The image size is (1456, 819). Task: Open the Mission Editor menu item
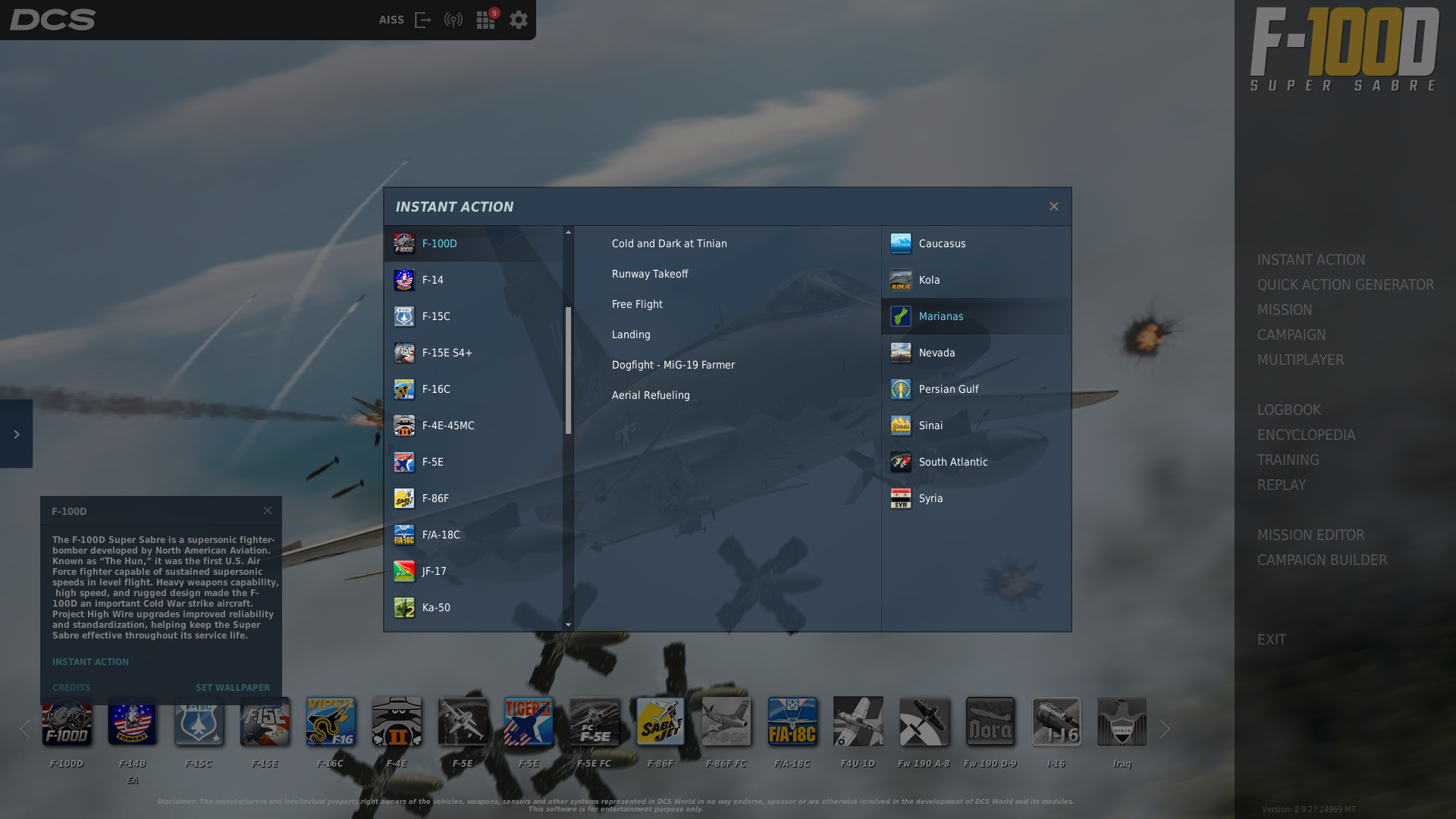(1310, 535)
